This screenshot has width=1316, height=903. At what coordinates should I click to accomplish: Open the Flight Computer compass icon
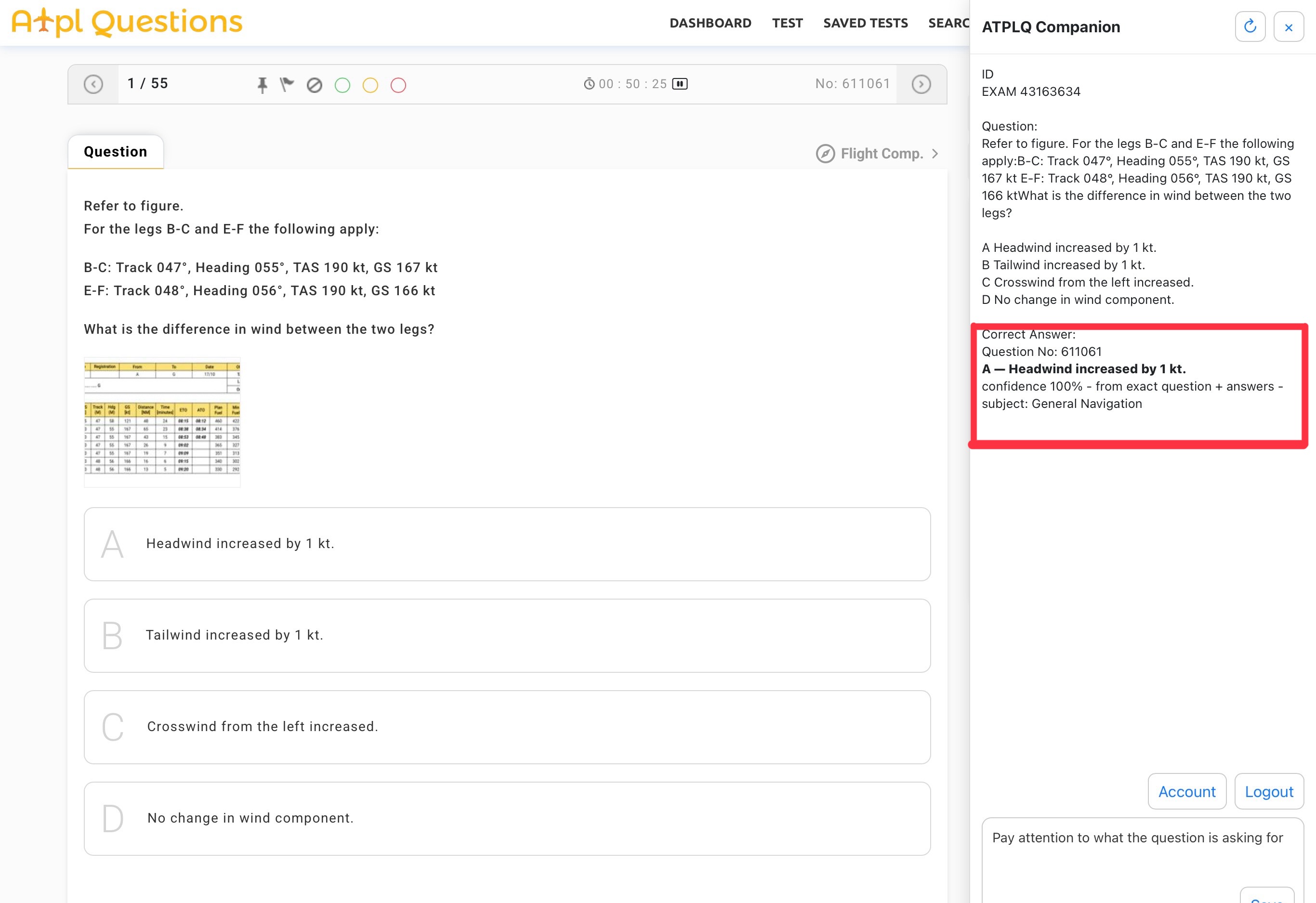point(826,153)
